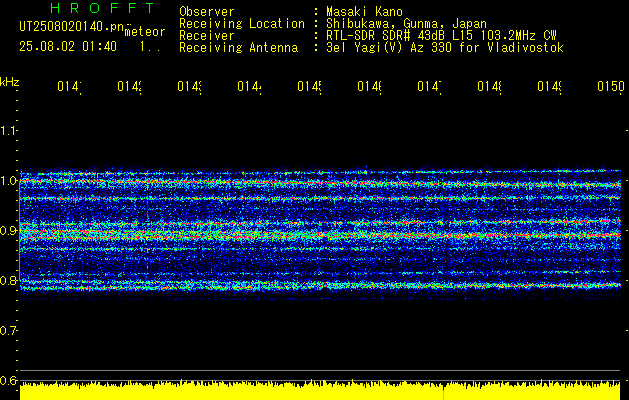Click the 1.0 kHz axis label
Viewport: 629px width, 400px height.
coord(8,181)
